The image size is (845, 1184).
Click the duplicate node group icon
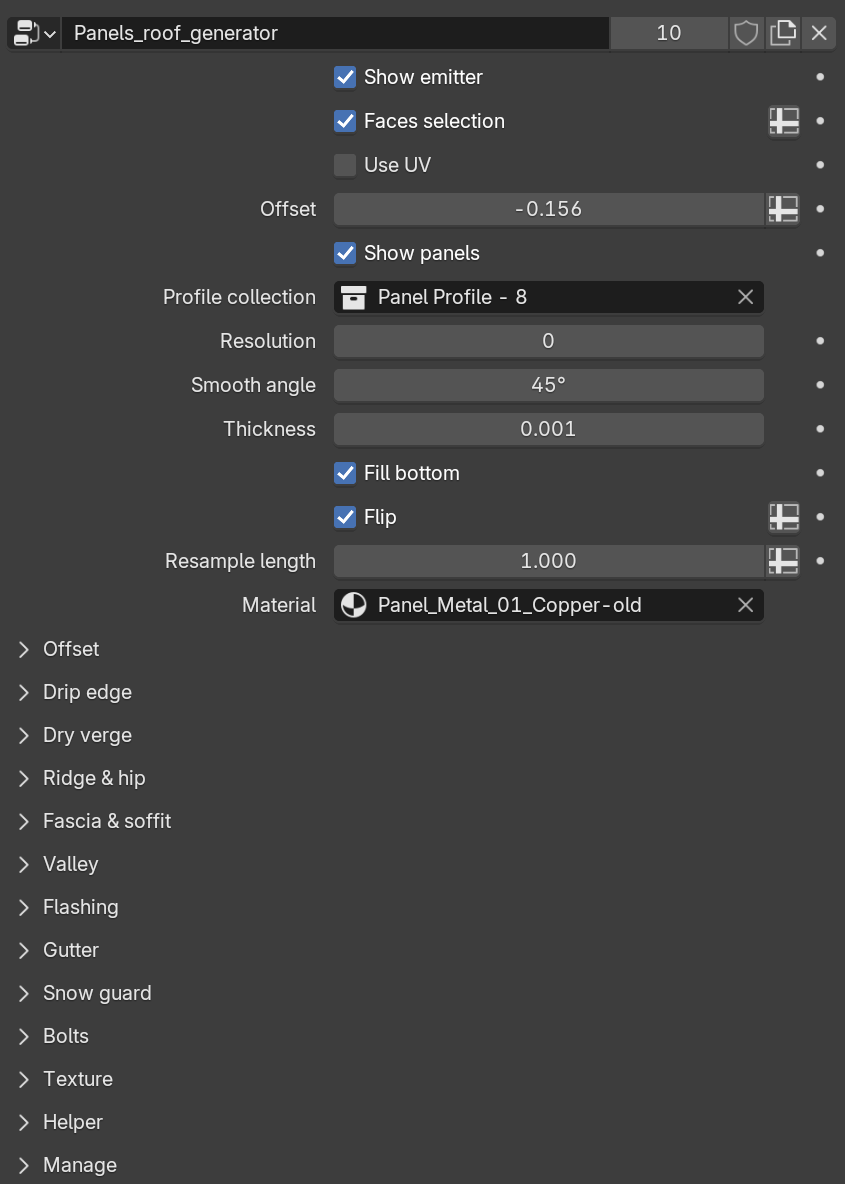pos(783,33)
